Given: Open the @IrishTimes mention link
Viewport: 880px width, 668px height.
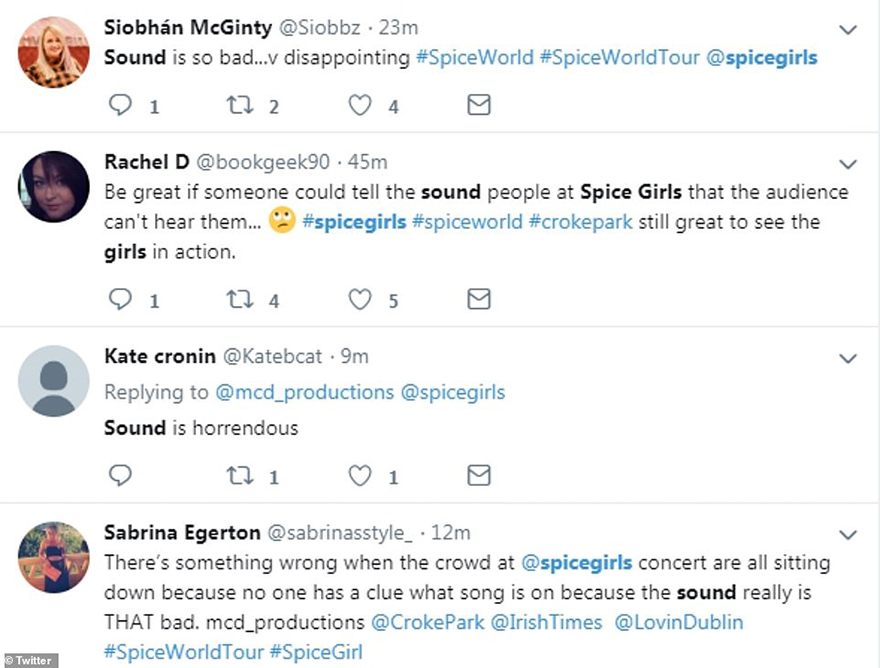Looking at the screenshot, I should point(546,622).
